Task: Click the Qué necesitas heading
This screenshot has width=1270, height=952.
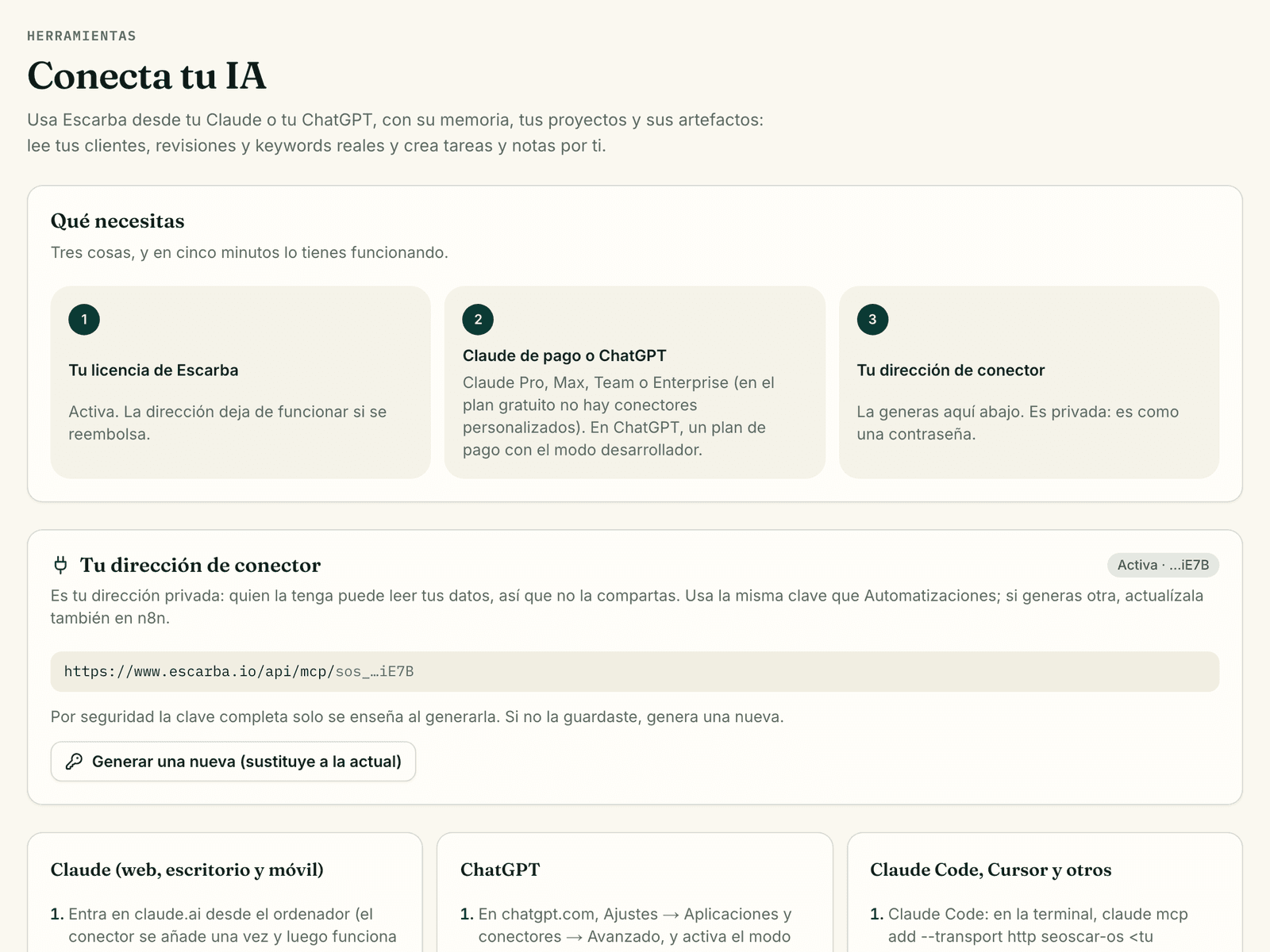Action: pyautogui.click(x=117, y=221)
